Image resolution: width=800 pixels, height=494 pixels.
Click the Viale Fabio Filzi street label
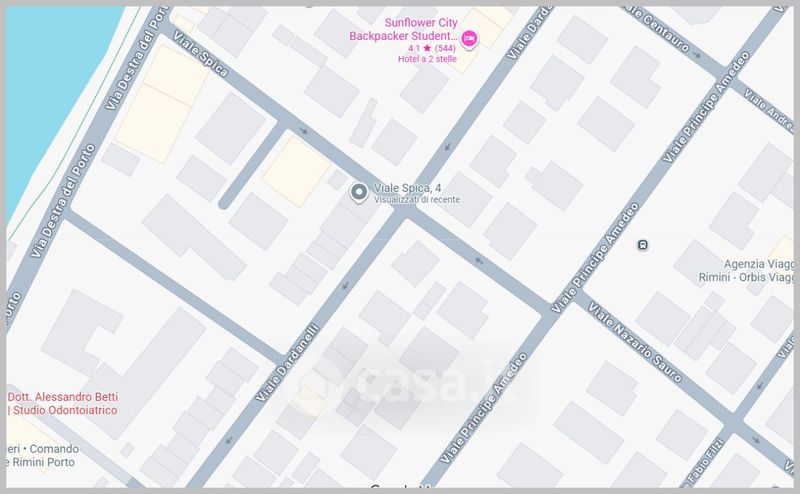pos(703,463)
